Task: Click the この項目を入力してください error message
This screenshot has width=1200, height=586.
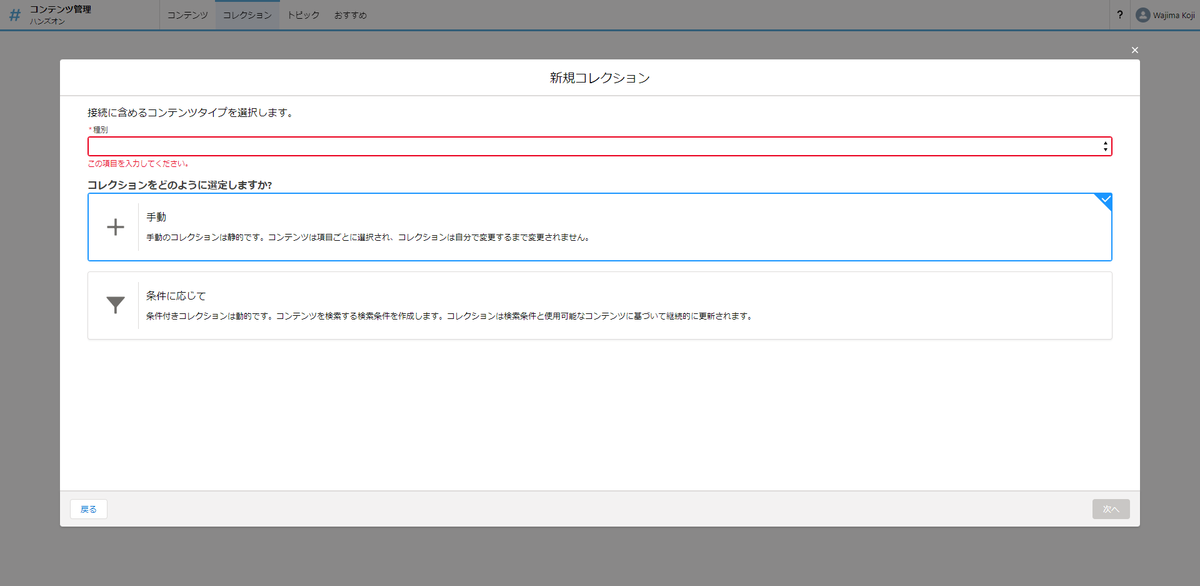Action: (x=138, y=163)
